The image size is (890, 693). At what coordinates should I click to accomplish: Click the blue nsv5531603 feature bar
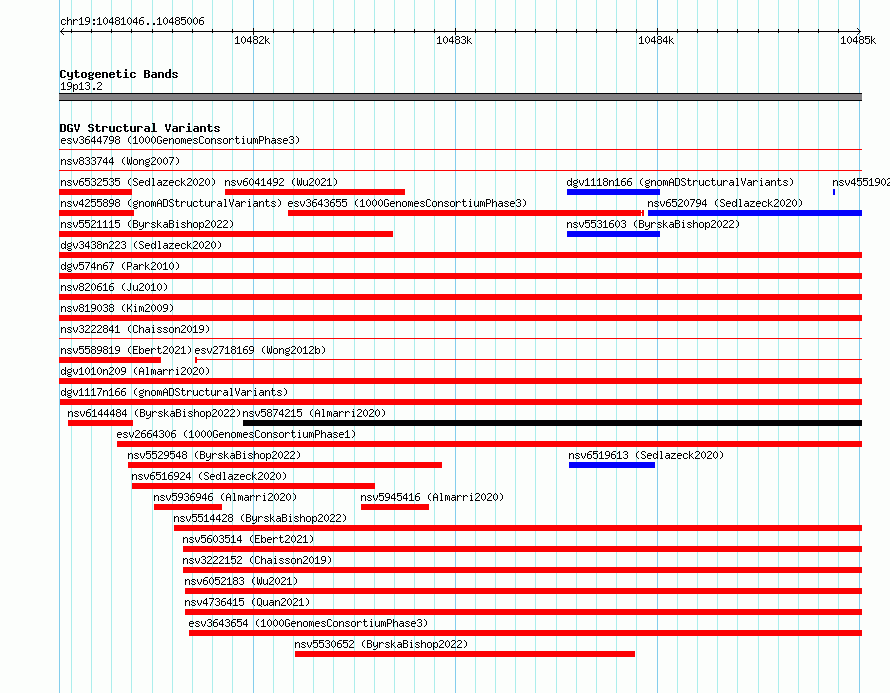[613, 234]
